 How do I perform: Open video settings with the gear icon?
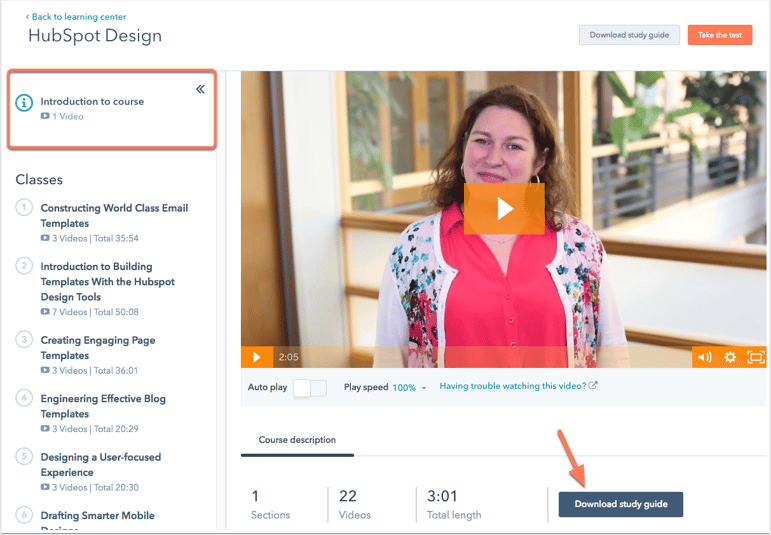tap(730, 357)
